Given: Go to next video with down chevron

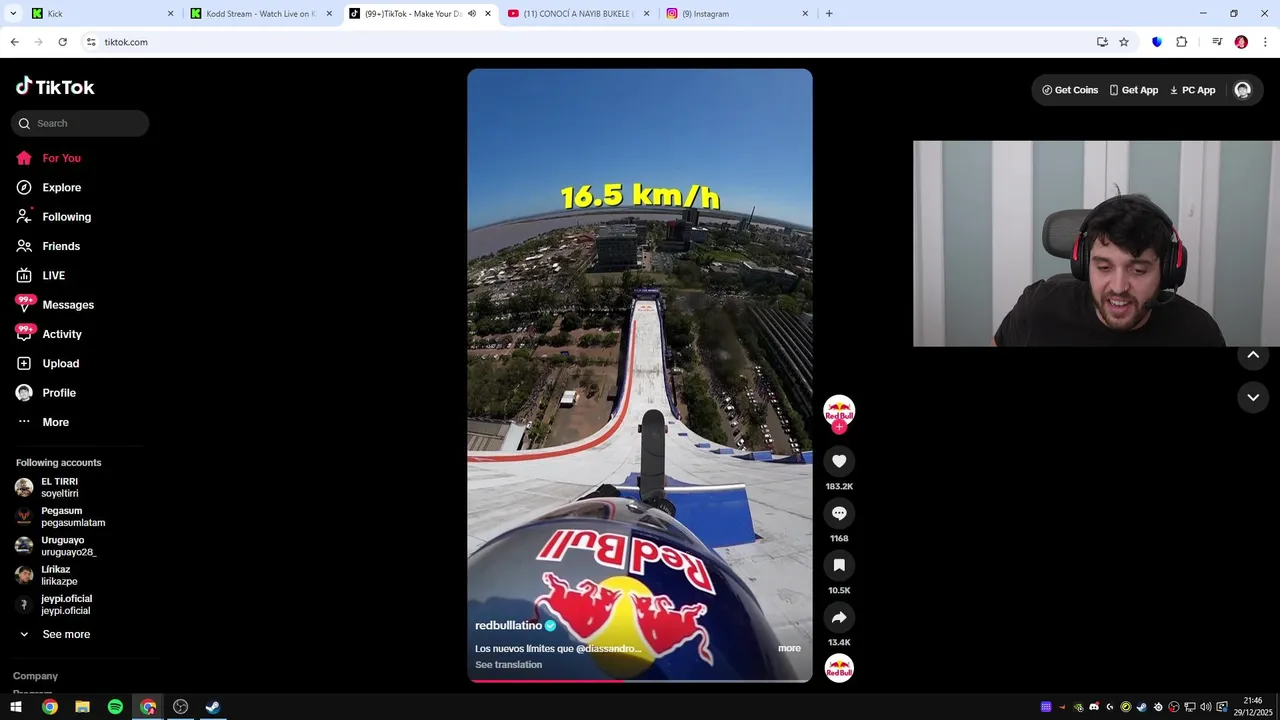Looking at the screenshot, I should click(x=1253, y=397).
